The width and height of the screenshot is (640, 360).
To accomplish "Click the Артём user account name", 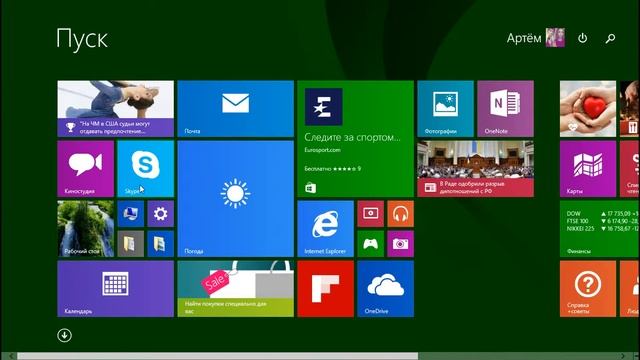I will [x=524, y=38].
